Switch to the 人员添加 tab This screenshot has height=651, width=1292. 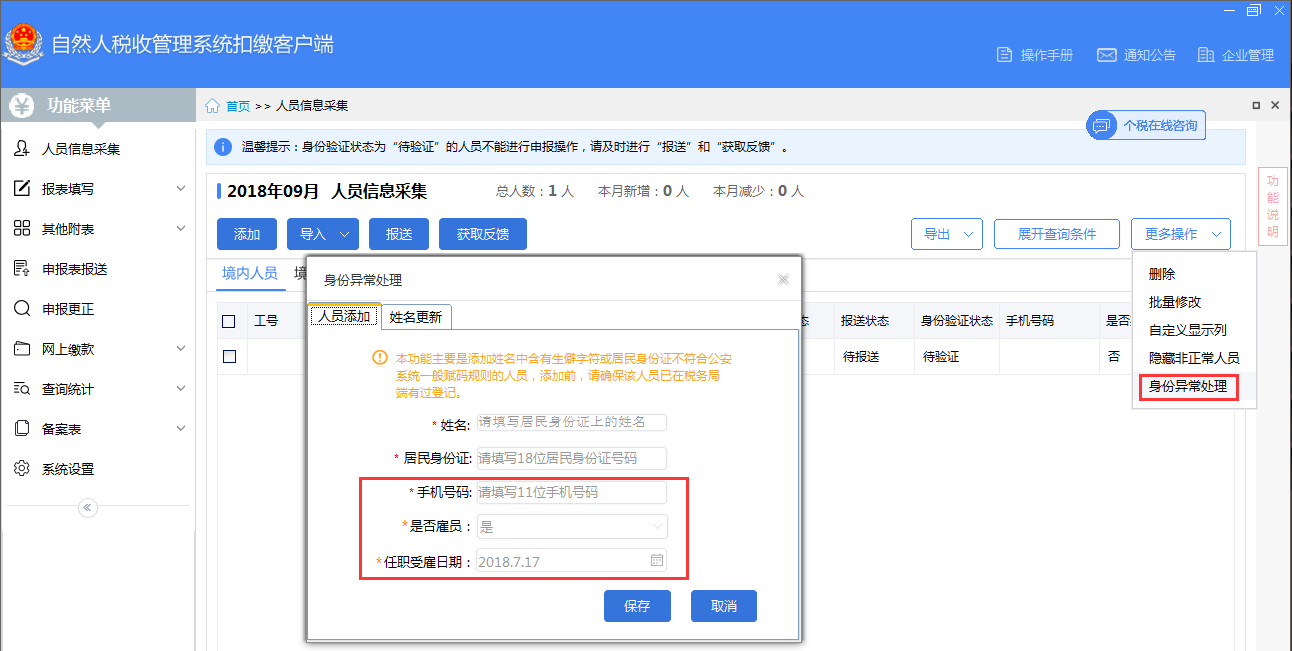coord(343,316)
